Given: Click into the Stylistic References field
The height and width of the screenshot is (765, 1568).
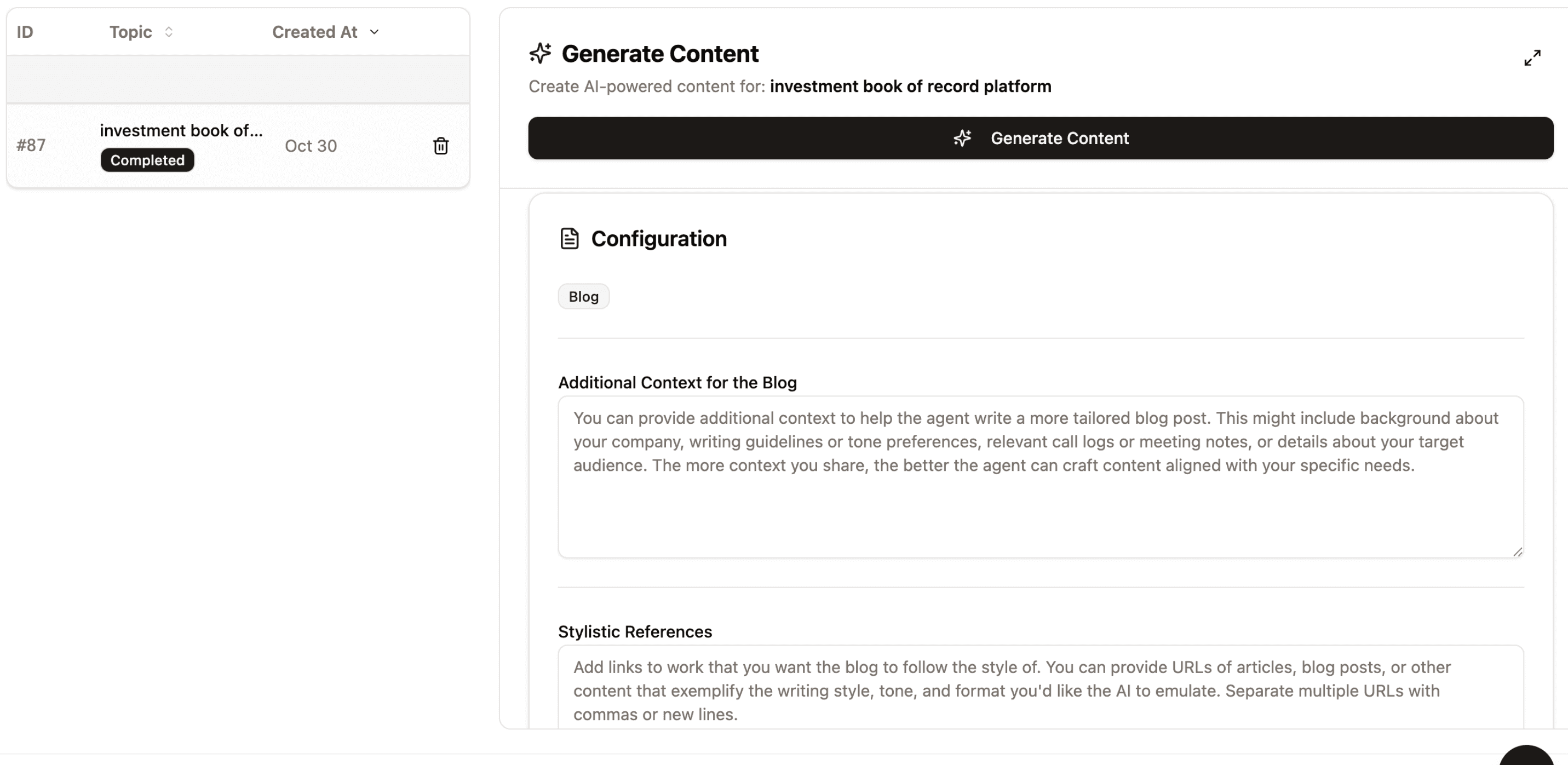Looking at the screenshot, I should (1040, 690).
